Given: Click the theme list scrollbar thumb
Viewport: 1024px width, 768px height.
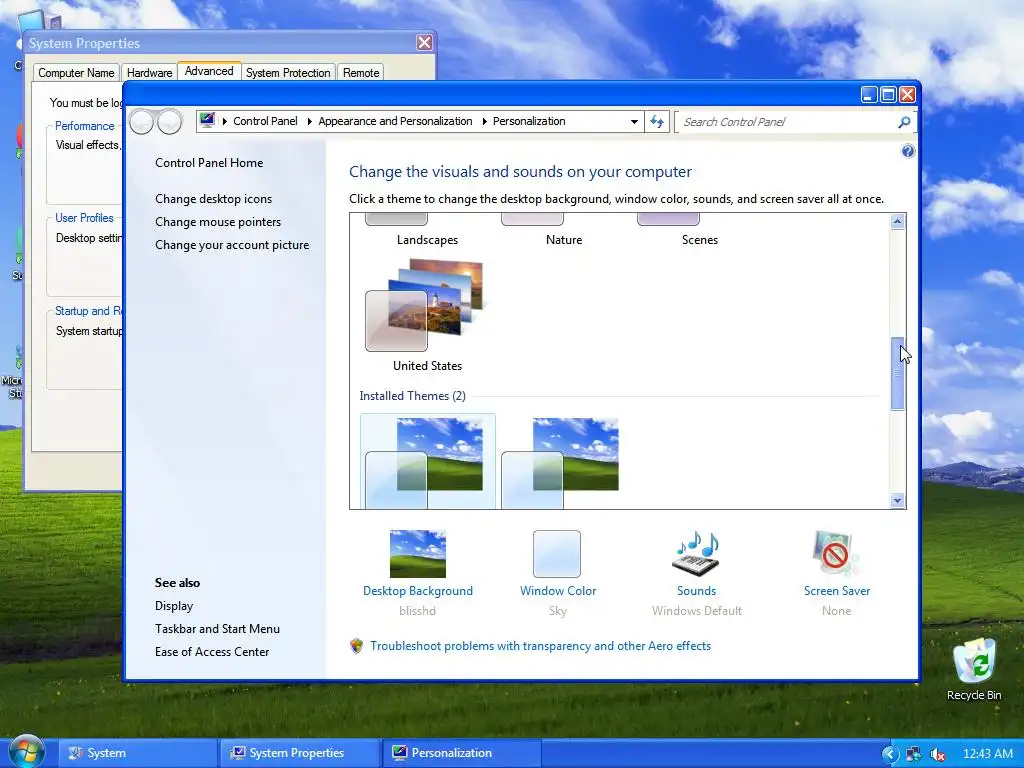Looking at the screenshot, I should tap(897, 374).
